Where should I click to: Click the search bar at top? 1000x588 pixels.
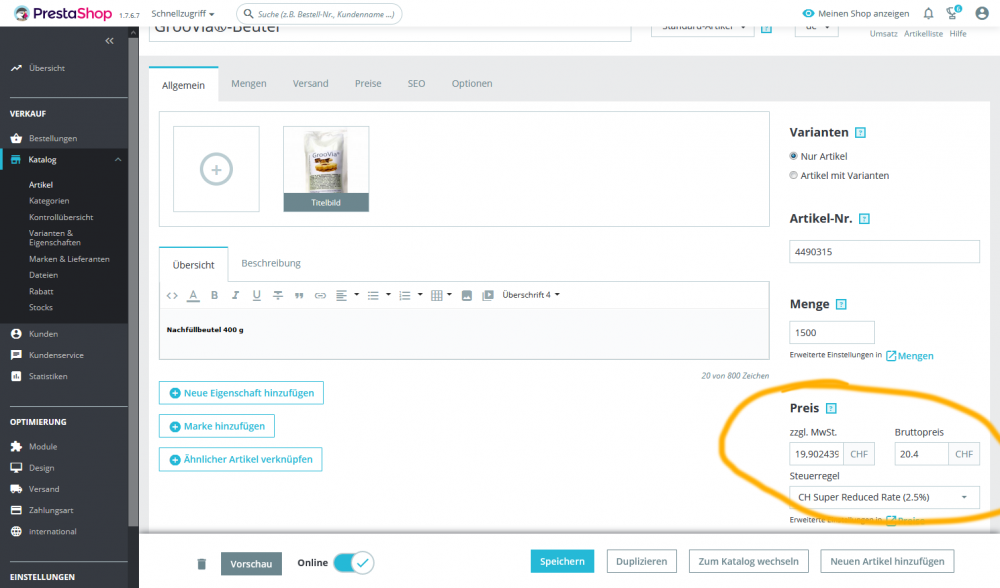point(319,13)
